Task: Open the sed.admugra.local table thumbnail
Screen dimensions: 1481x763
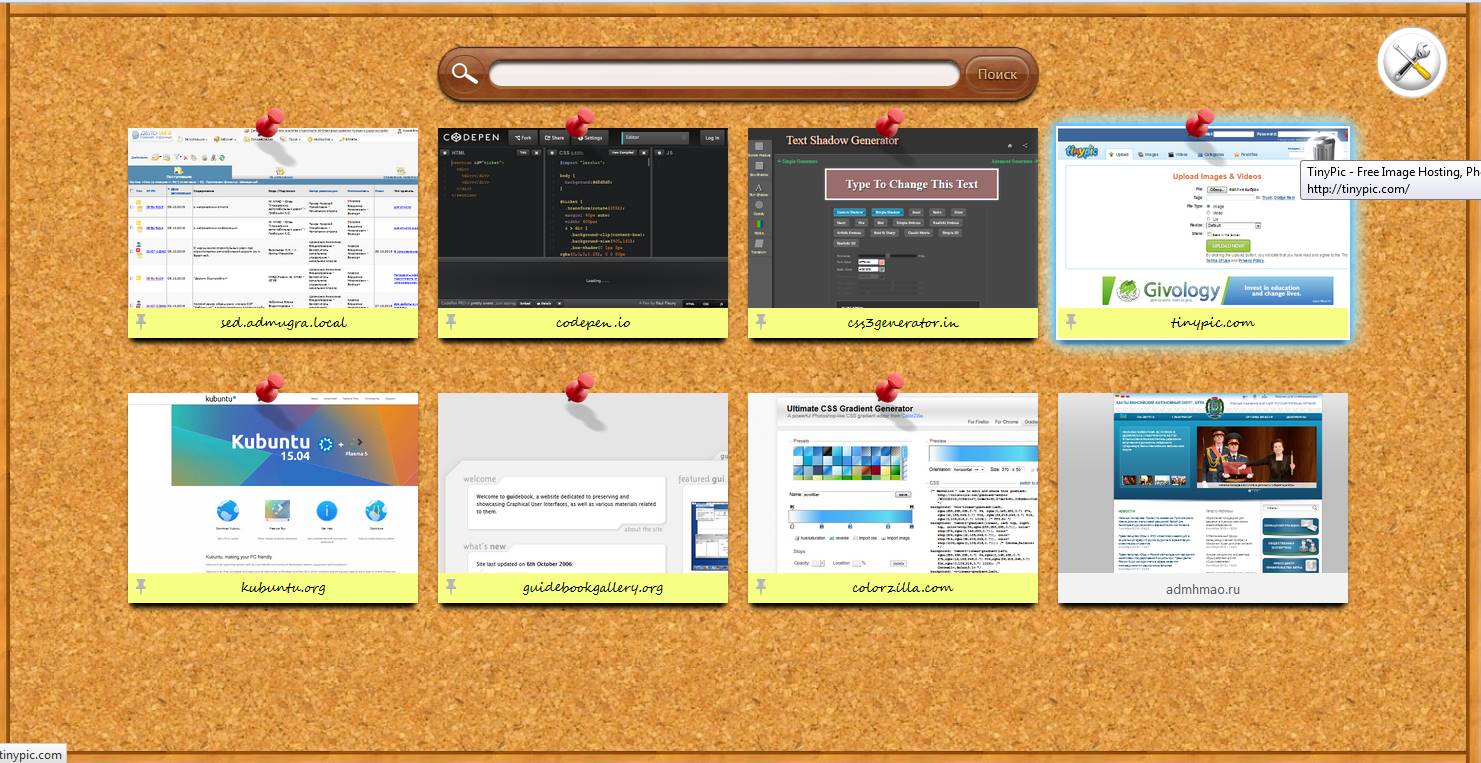Action: coord(273,218)
